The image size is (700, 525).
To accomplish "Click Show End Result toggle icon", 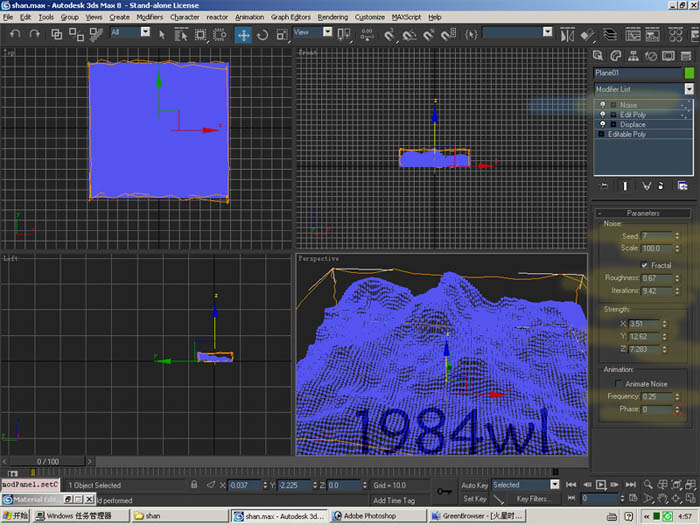I will pos(625,186).
